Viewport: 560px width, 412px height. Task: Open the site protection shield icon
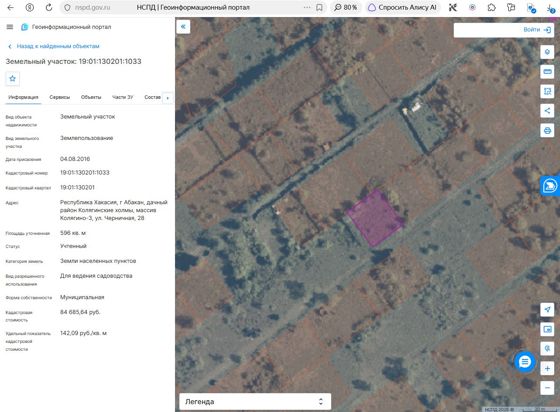[67, 7]
